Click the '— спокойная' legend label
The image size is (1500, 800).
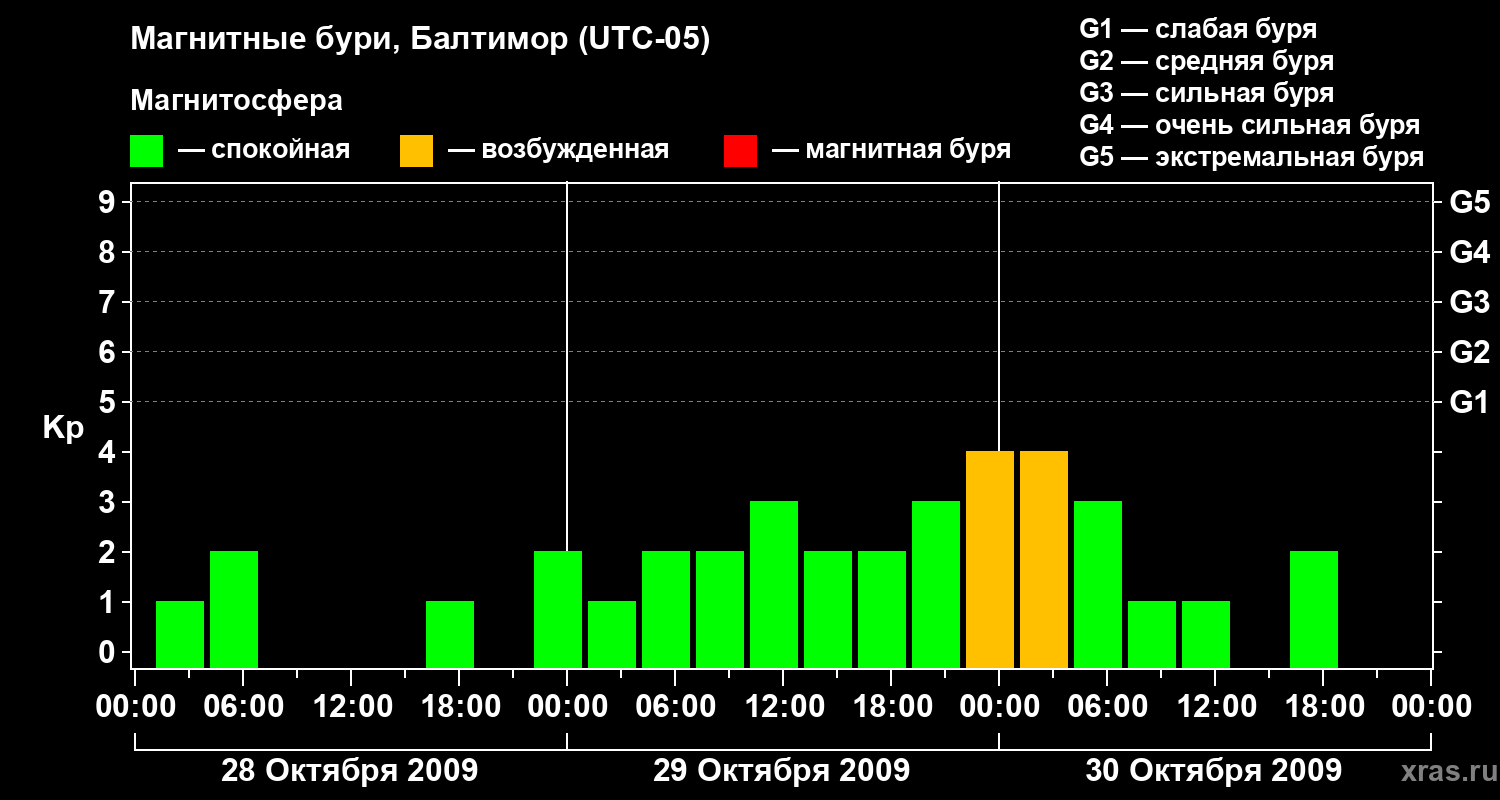coord(264,151)
